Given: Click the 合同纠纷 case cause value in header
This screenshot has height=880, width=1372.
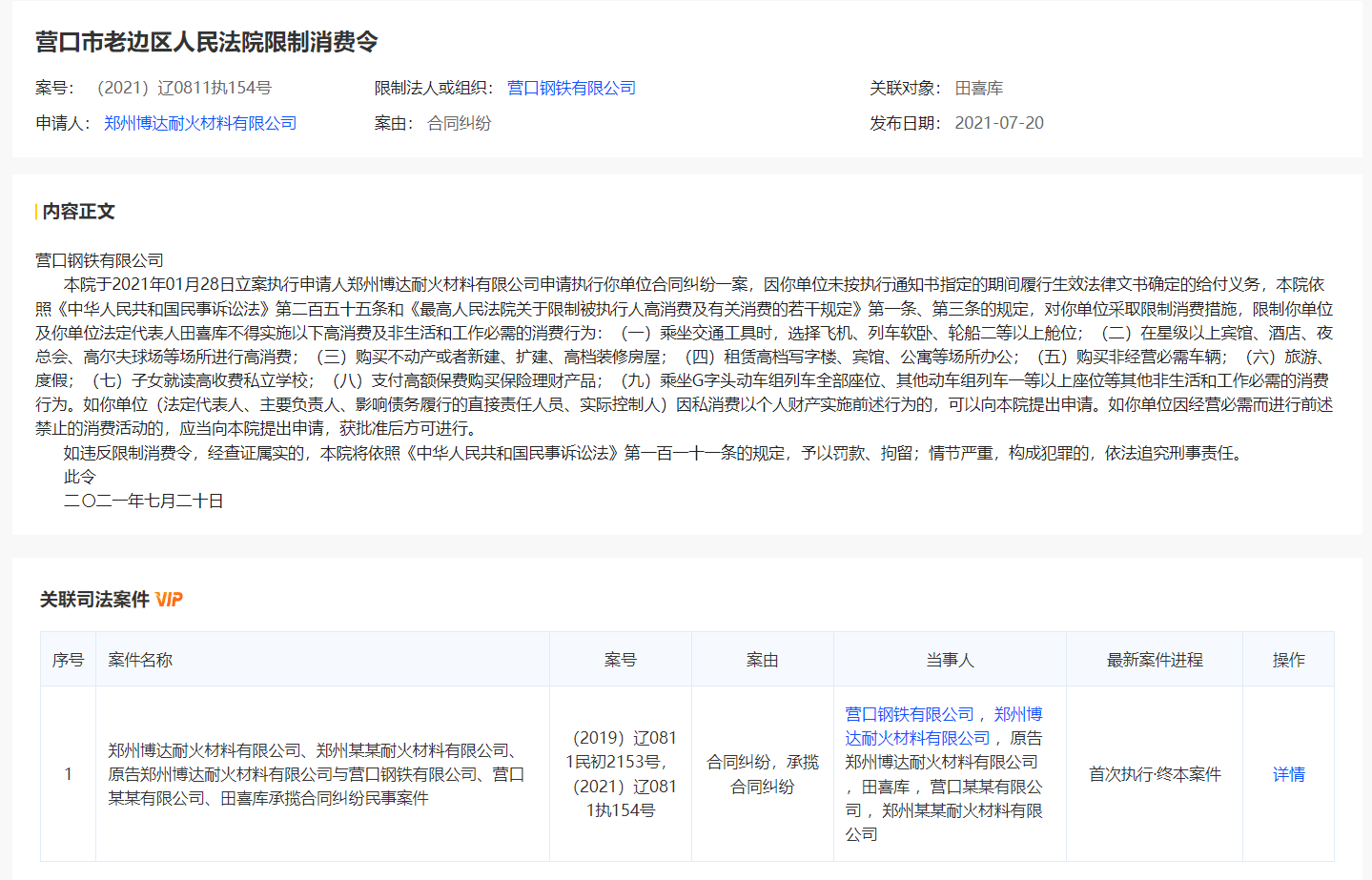Looking at the screenshot, I should click(x=459, y=123).
